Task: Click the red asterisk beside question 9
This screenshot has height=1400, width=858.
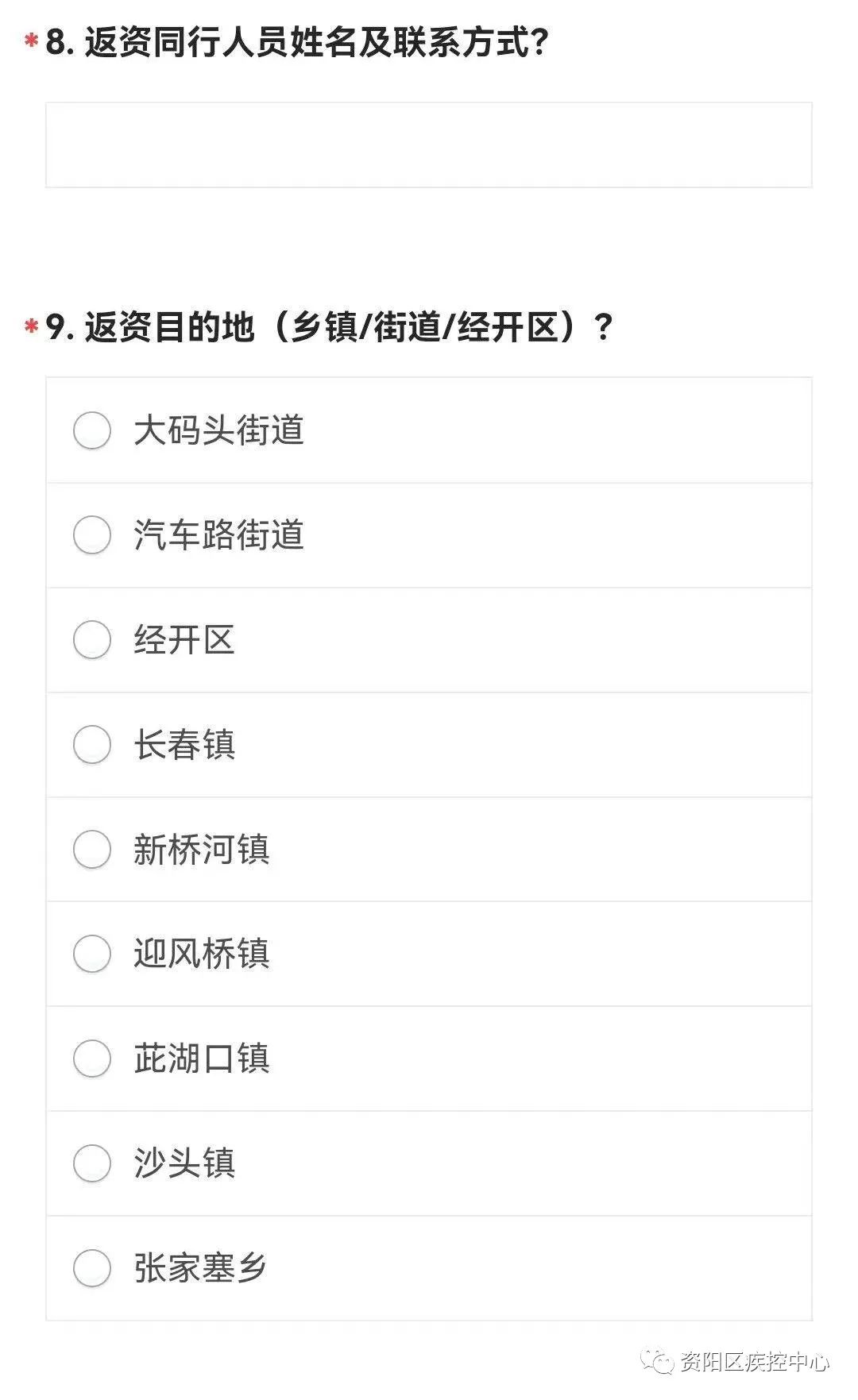Action: (32, 326)
